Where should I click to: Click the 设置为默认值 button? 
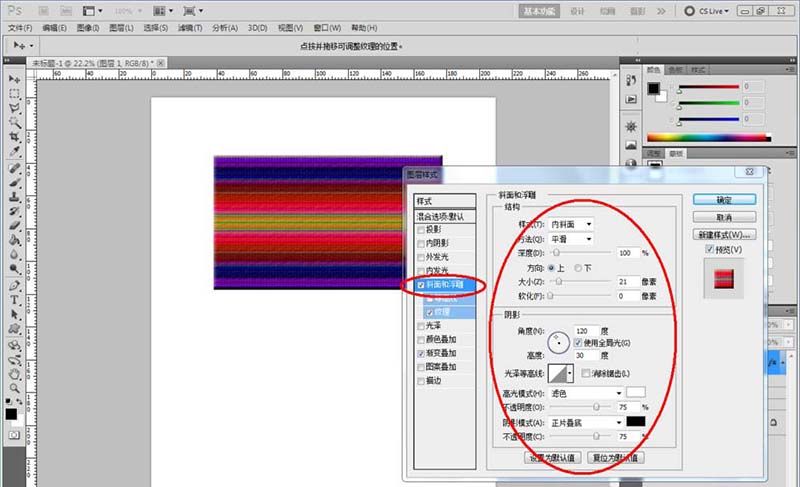(553, 457)
